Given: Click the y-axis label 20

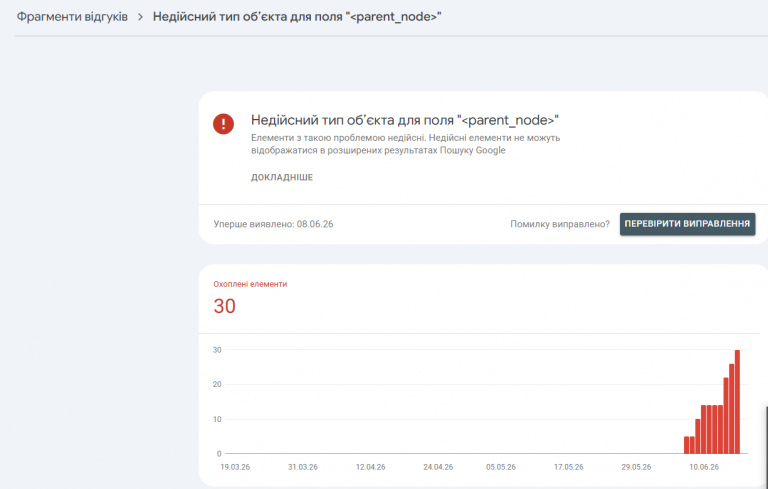Looking at the screenshot, I should point(217,385).
